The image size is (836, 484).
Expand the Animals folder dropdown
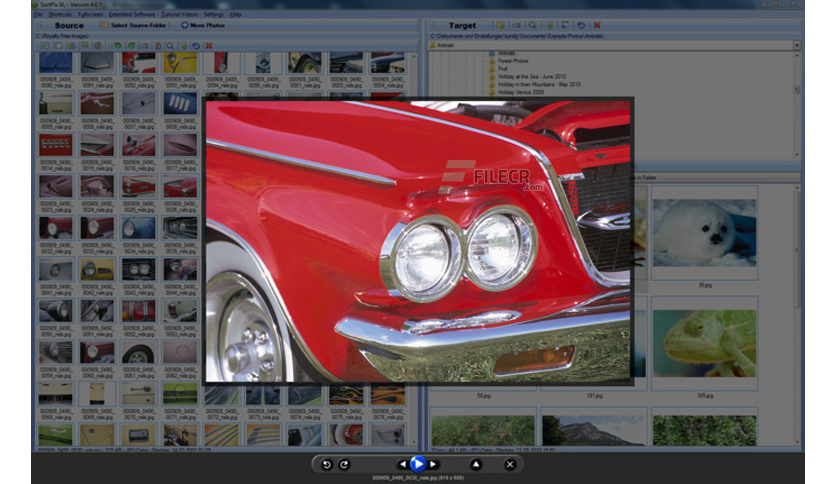(797, 45)
